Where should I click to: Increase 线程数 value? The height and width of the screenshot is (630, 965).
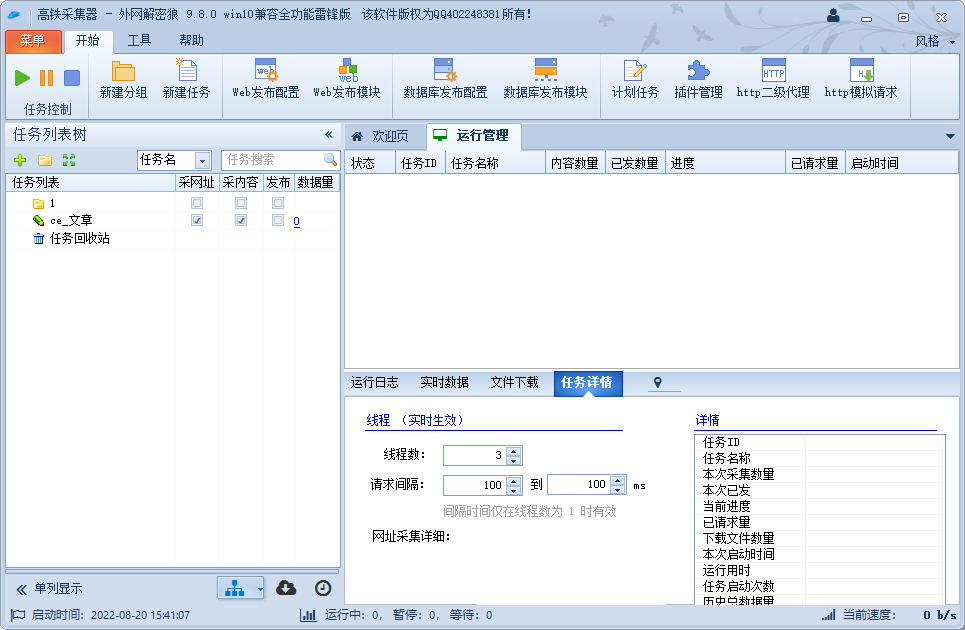pyautogui.click(x=515, y=451)
